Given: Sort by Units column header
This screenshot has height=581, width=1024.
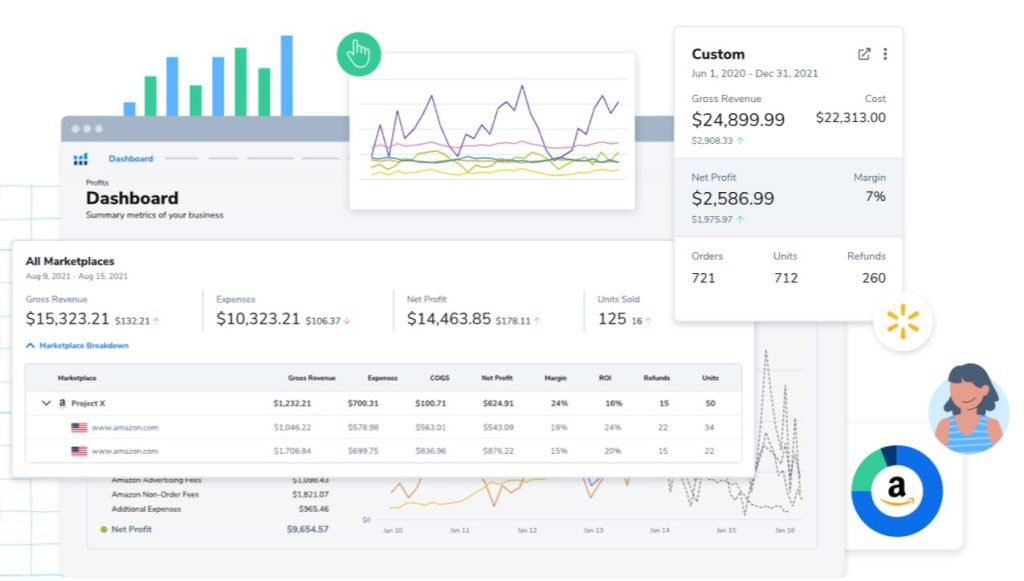Looking at the screenshot, I should click(710, 378).
